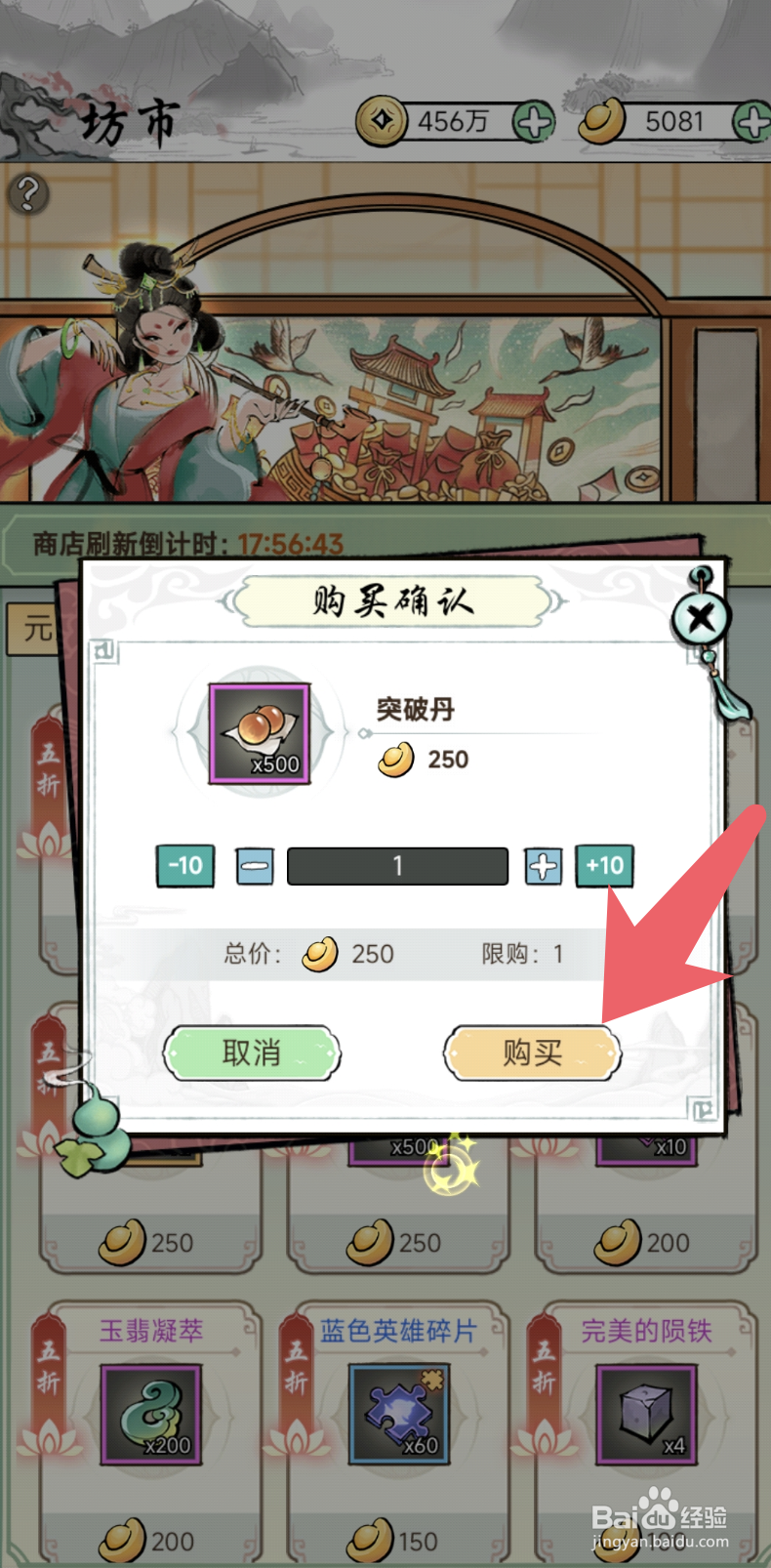Decrease quantity by ten with -10
The height and width of the screenshot is (1568, 771).
click(185, 866)
